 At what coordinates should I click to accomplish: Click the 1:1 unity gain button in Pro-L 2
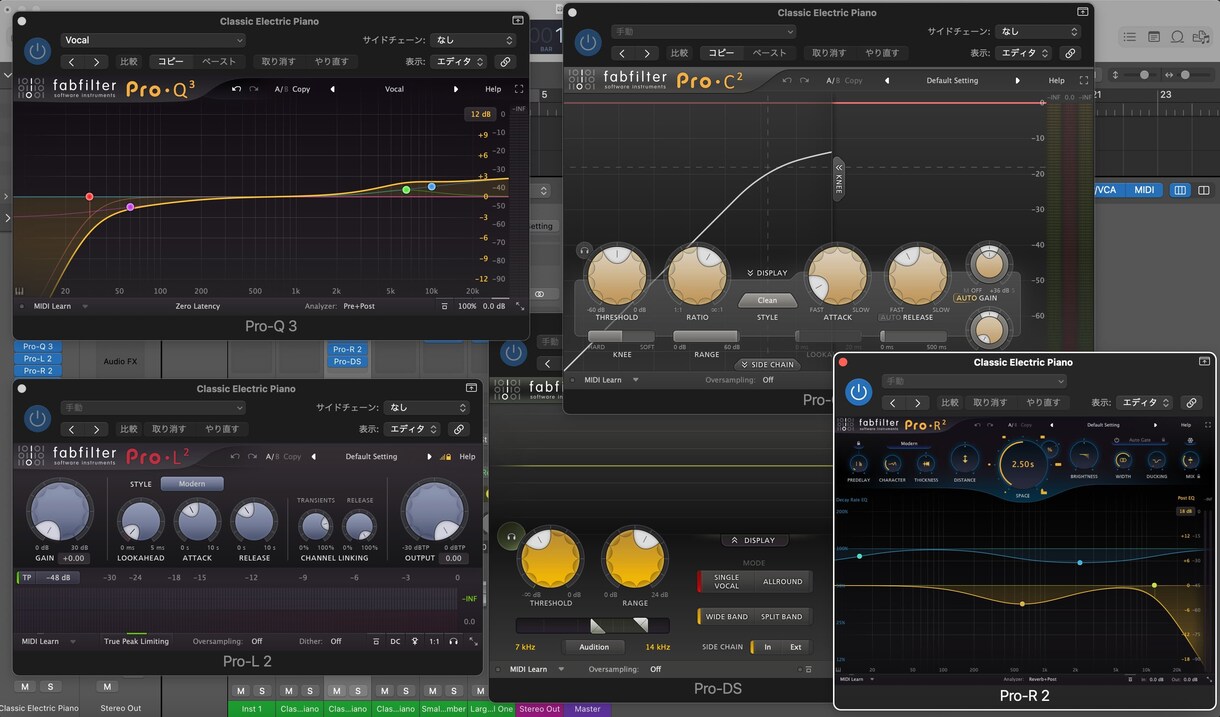coord(433,641)
